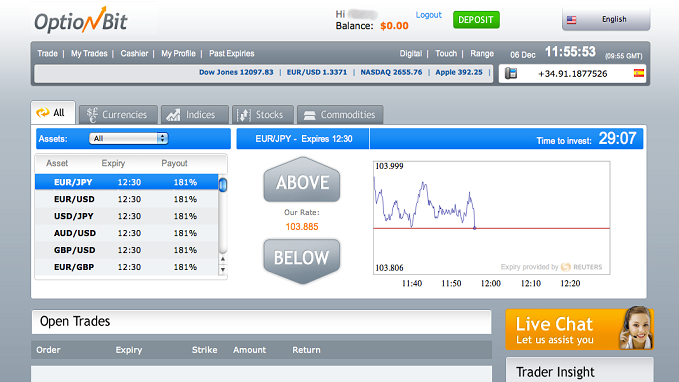Open My Trades in the navigation bar
The width and height of the screenshot is (679, 382).
pyautogui.click(x=89, y=54)
